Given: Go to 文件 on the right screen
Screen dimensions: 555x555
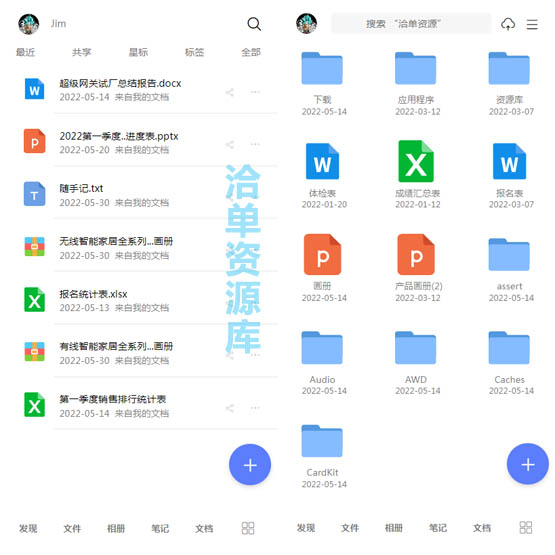Looking at the screenshot, I should click(x=350, y=528).
